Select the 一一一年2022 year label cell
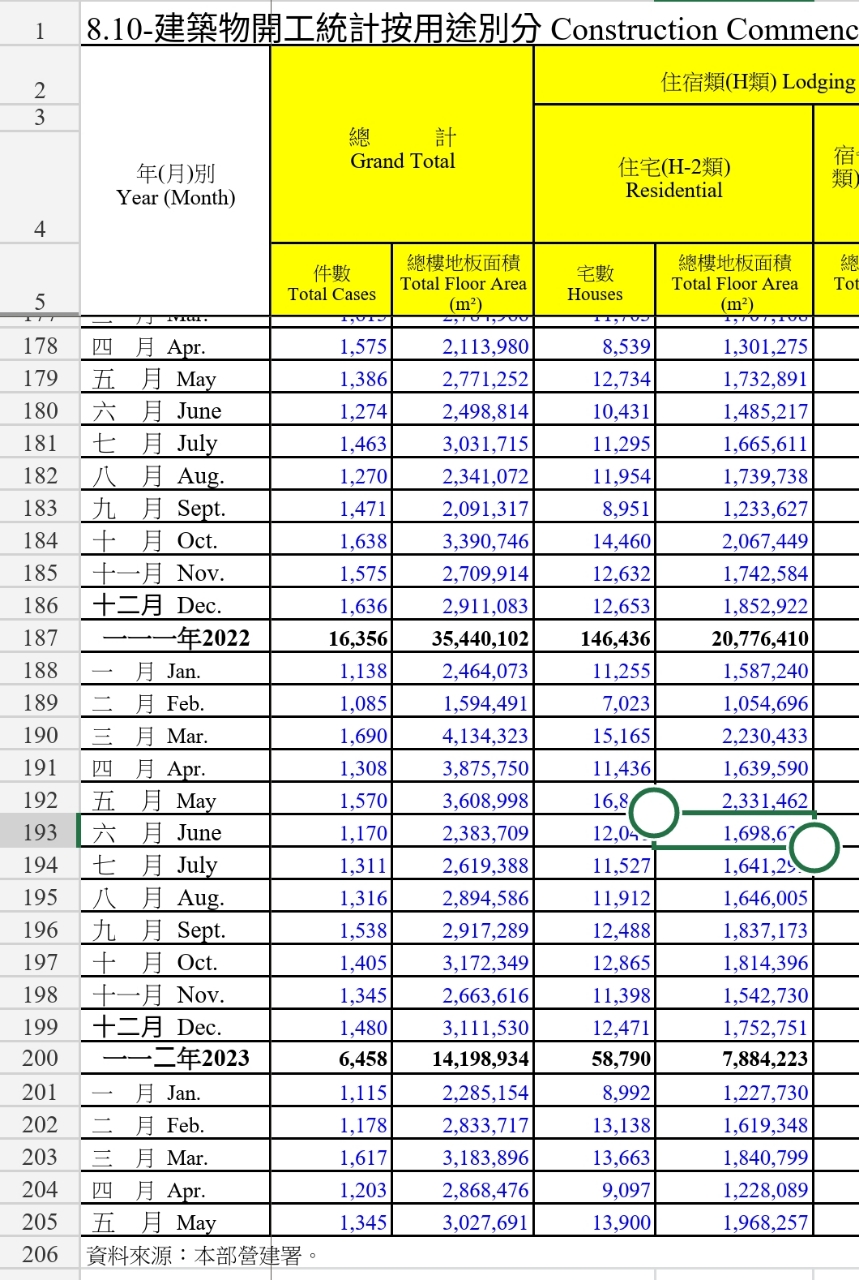 (x=175, y=638)
